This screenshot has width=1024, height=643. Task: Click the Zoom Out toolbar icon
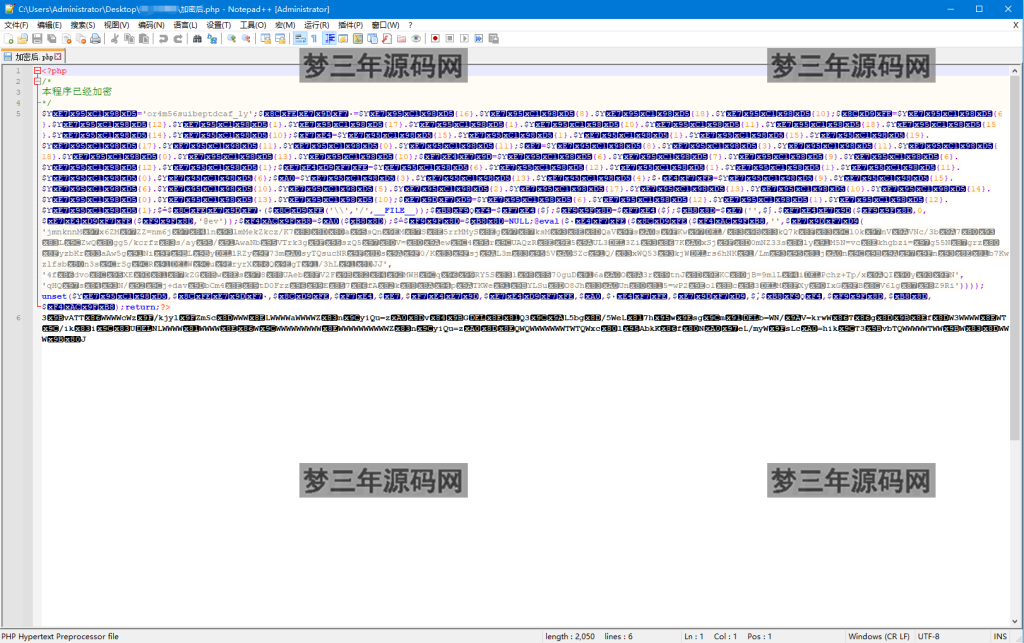(246, 39)
